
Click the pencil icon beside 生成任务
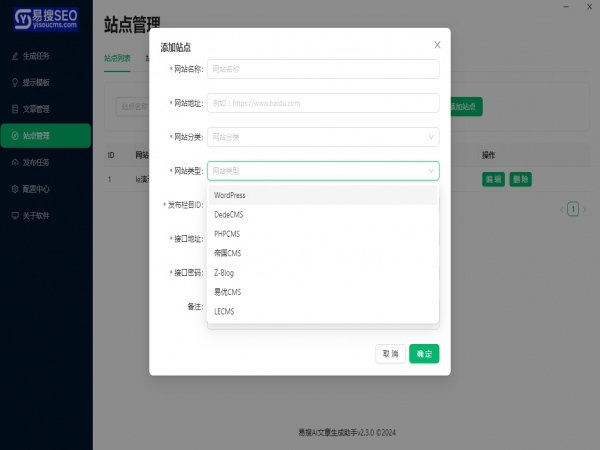coord(15,56)
